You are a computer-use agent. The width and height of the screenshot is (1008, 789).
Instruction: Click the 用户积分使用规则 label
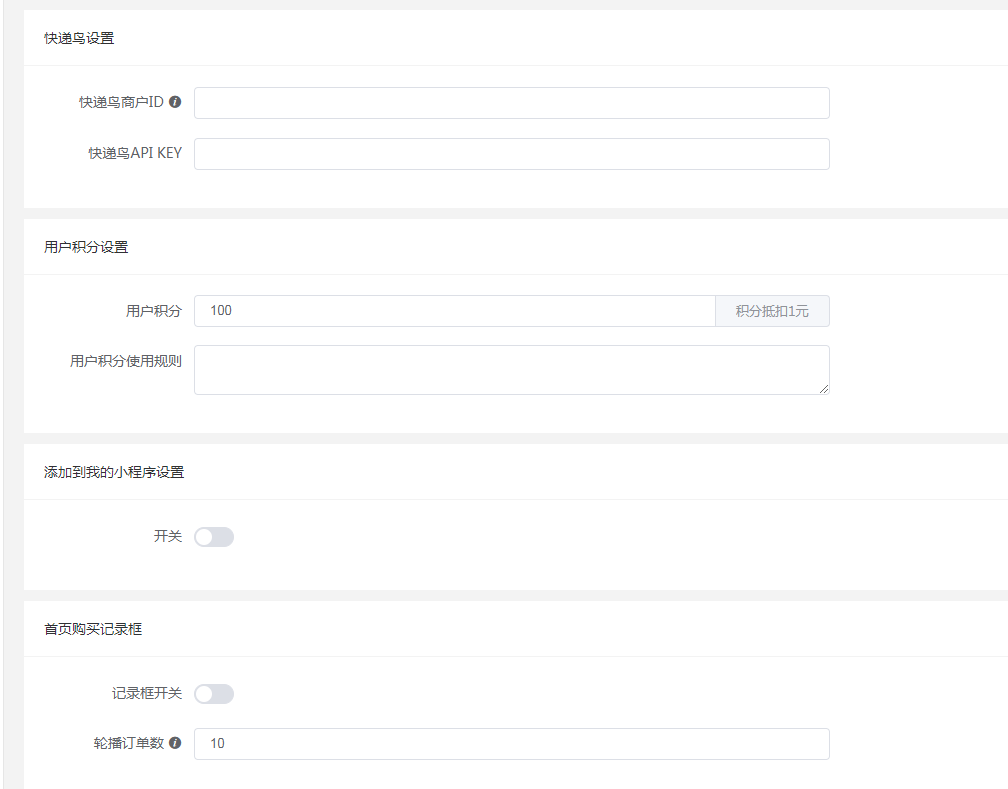coord(126,361)
